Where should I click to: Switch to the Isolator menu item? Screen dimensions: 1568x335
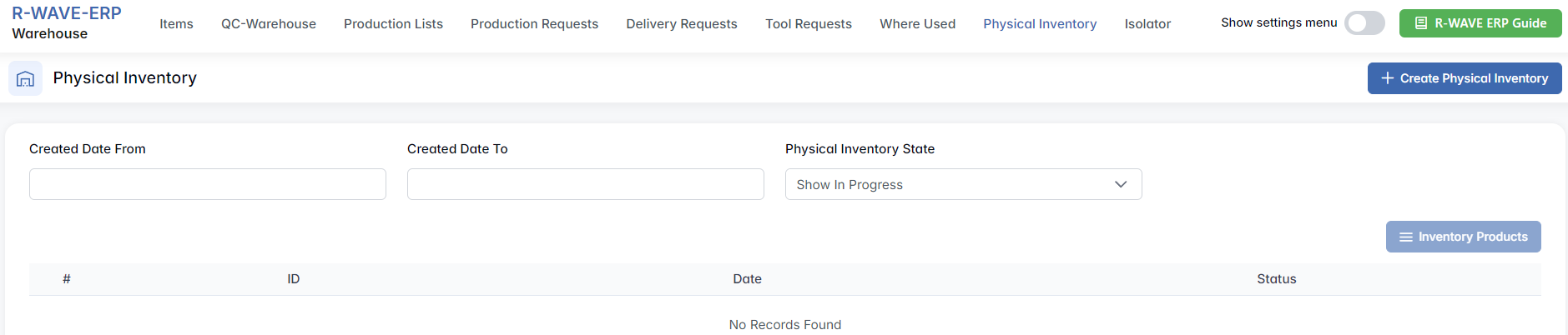click(x=1147, y=24)
